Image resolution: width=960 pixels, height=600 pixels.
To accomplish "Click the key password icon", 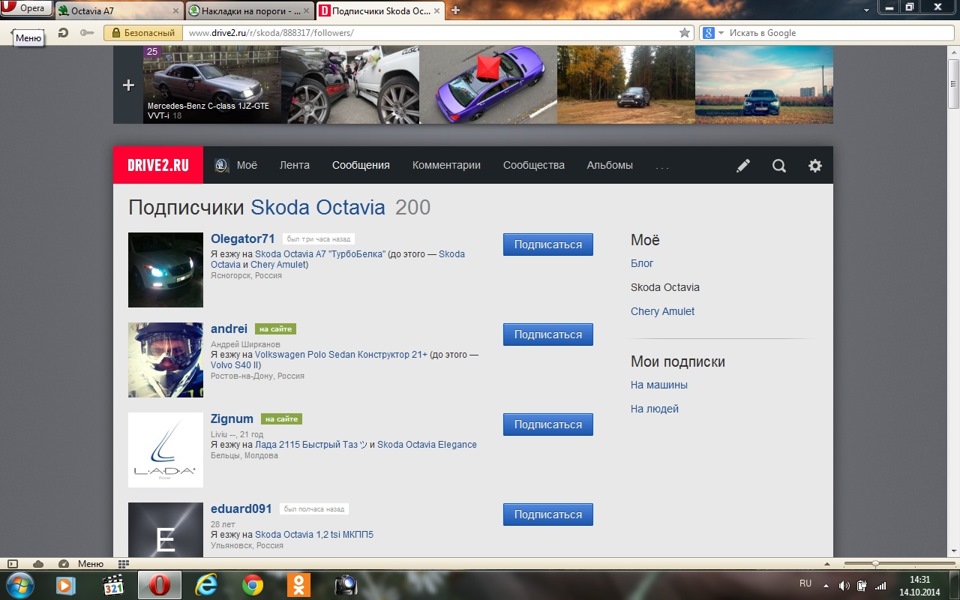I will tap(87, 33).
